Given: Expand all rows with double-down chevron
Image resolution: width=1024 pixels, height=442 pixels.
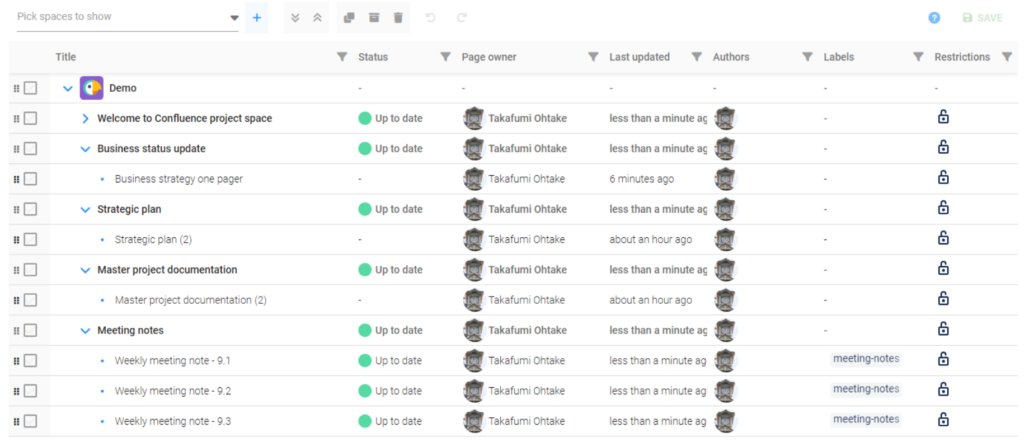Looking at the screenshot, I should click(295, 18).
